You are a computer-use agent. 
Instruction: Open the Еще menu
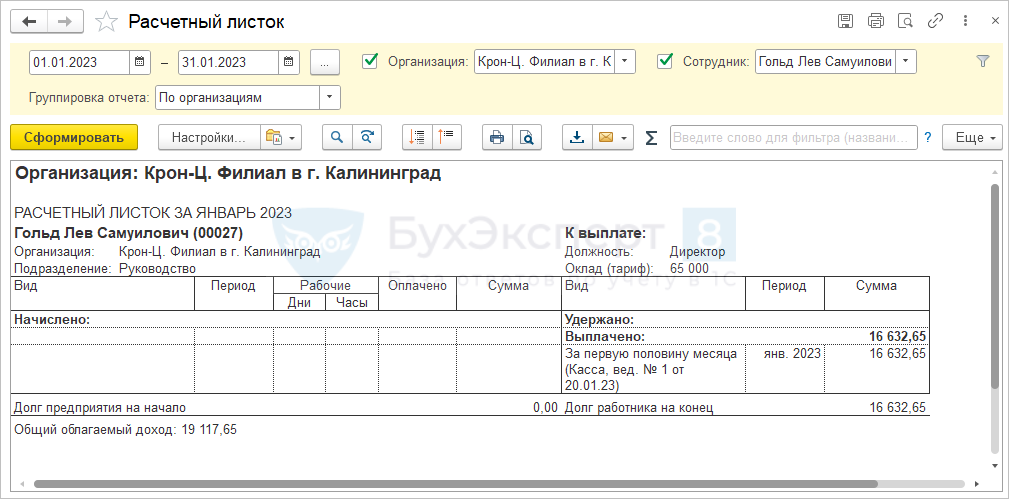tap(972, 138)
